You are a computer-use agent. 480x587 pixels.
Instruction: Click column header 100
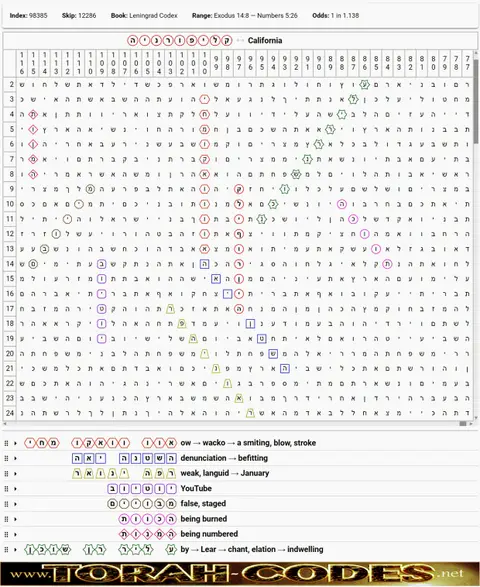click(204, 63)
